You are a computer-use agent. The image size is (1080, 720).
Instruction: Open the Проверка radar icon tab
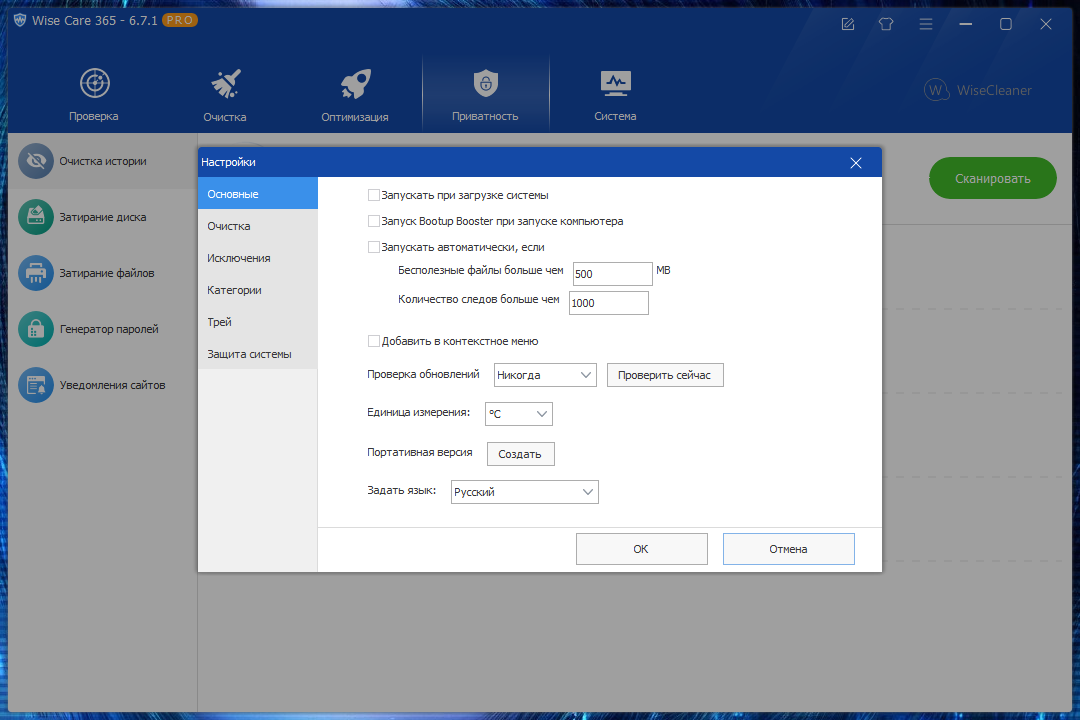94,83
